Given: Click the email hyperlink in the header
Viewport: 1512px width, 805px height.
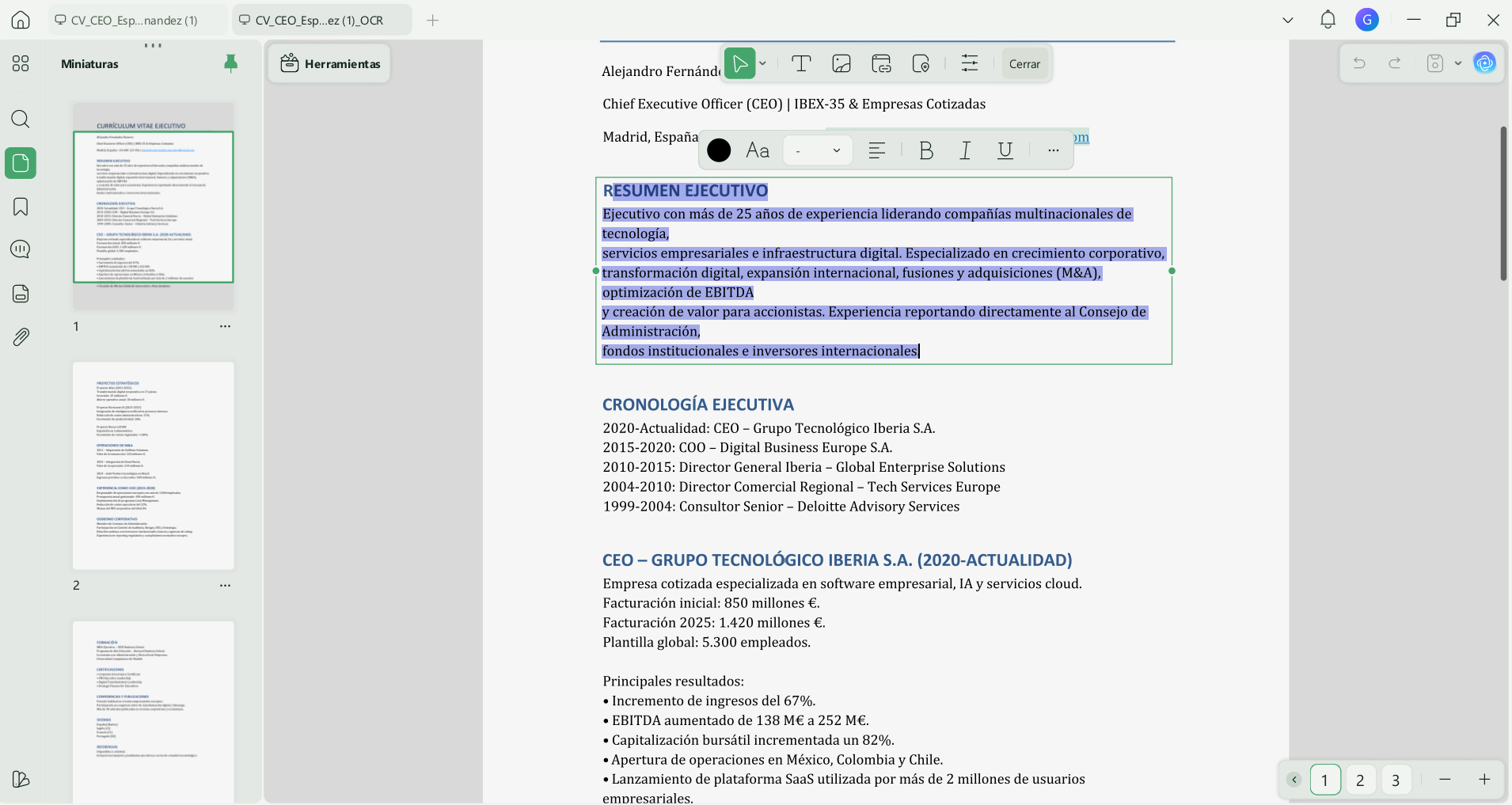Looking at the screenshot, I should pos(1081,137).
